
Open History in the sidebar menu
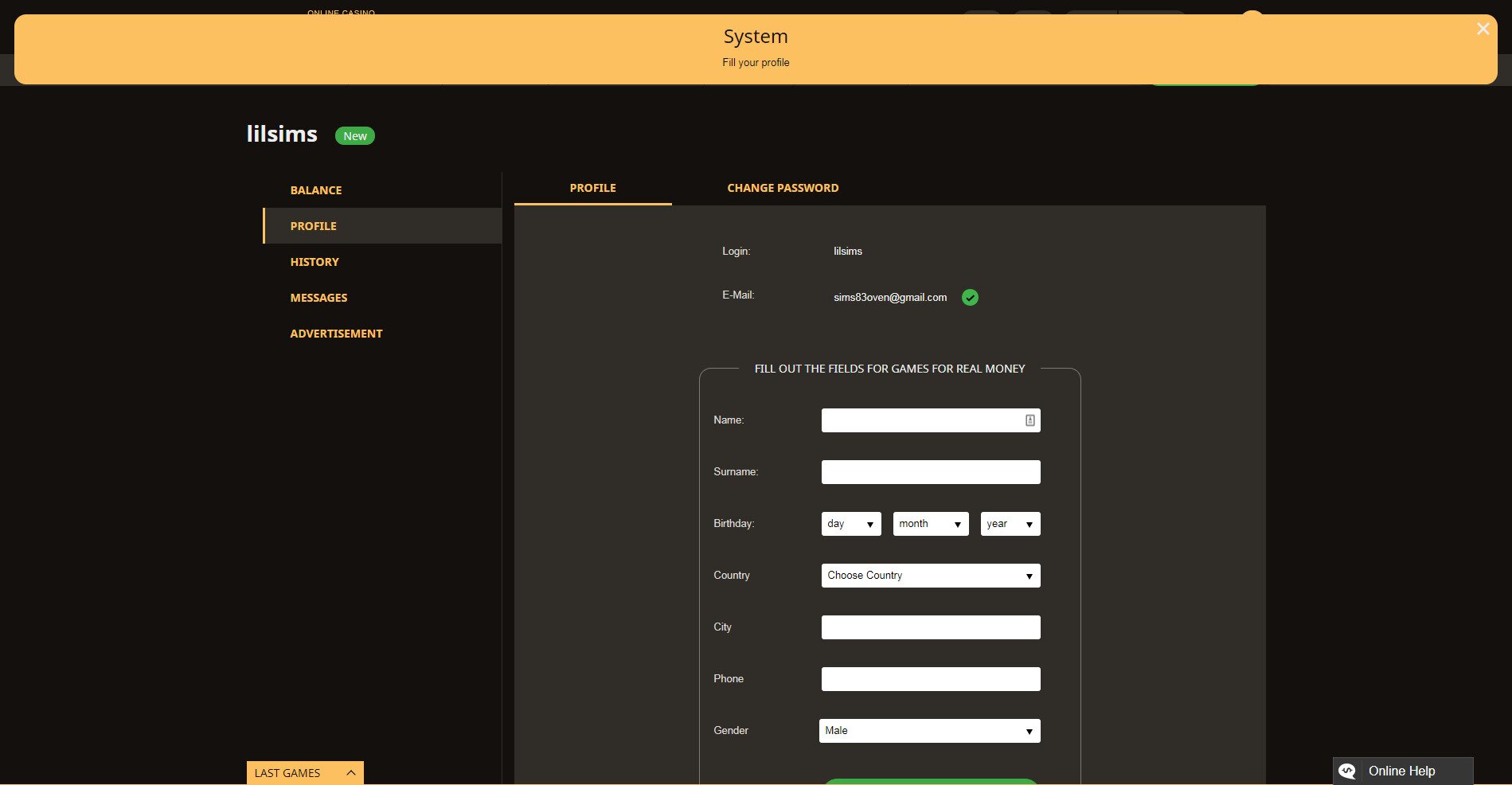315,262
